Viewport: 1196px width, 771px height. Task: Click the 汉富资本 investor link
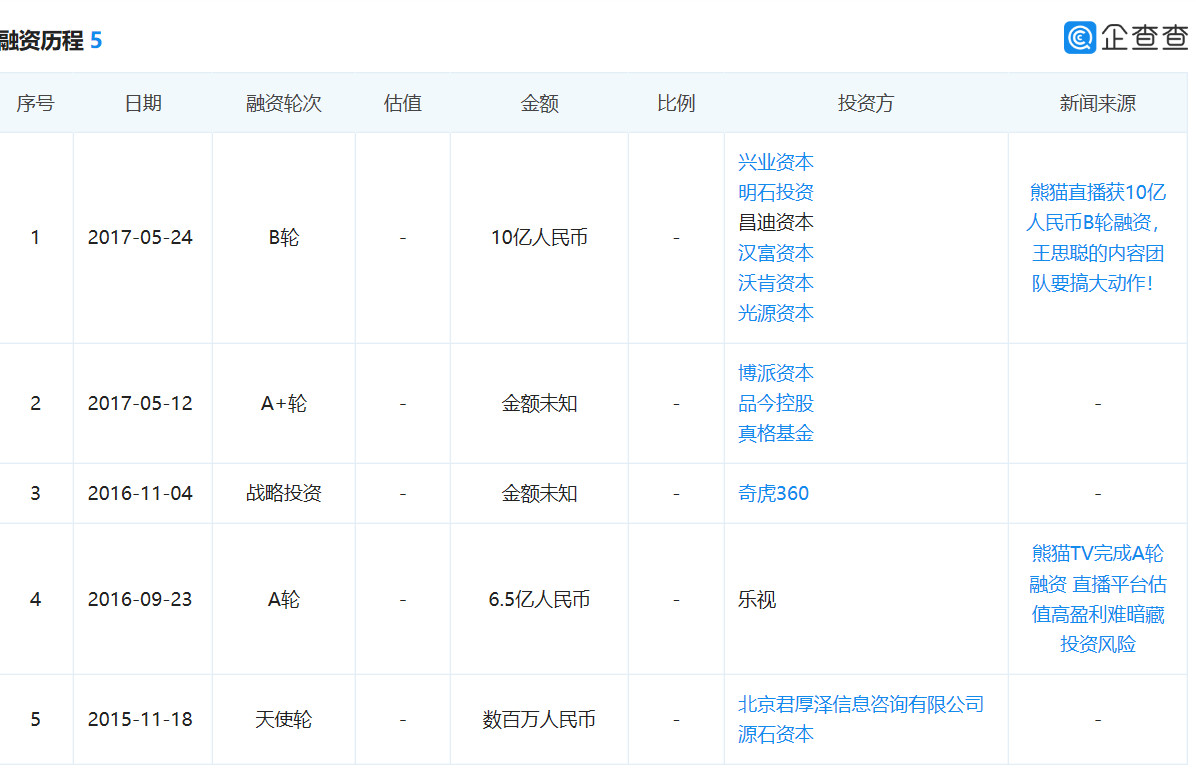(x=775, y=253)
